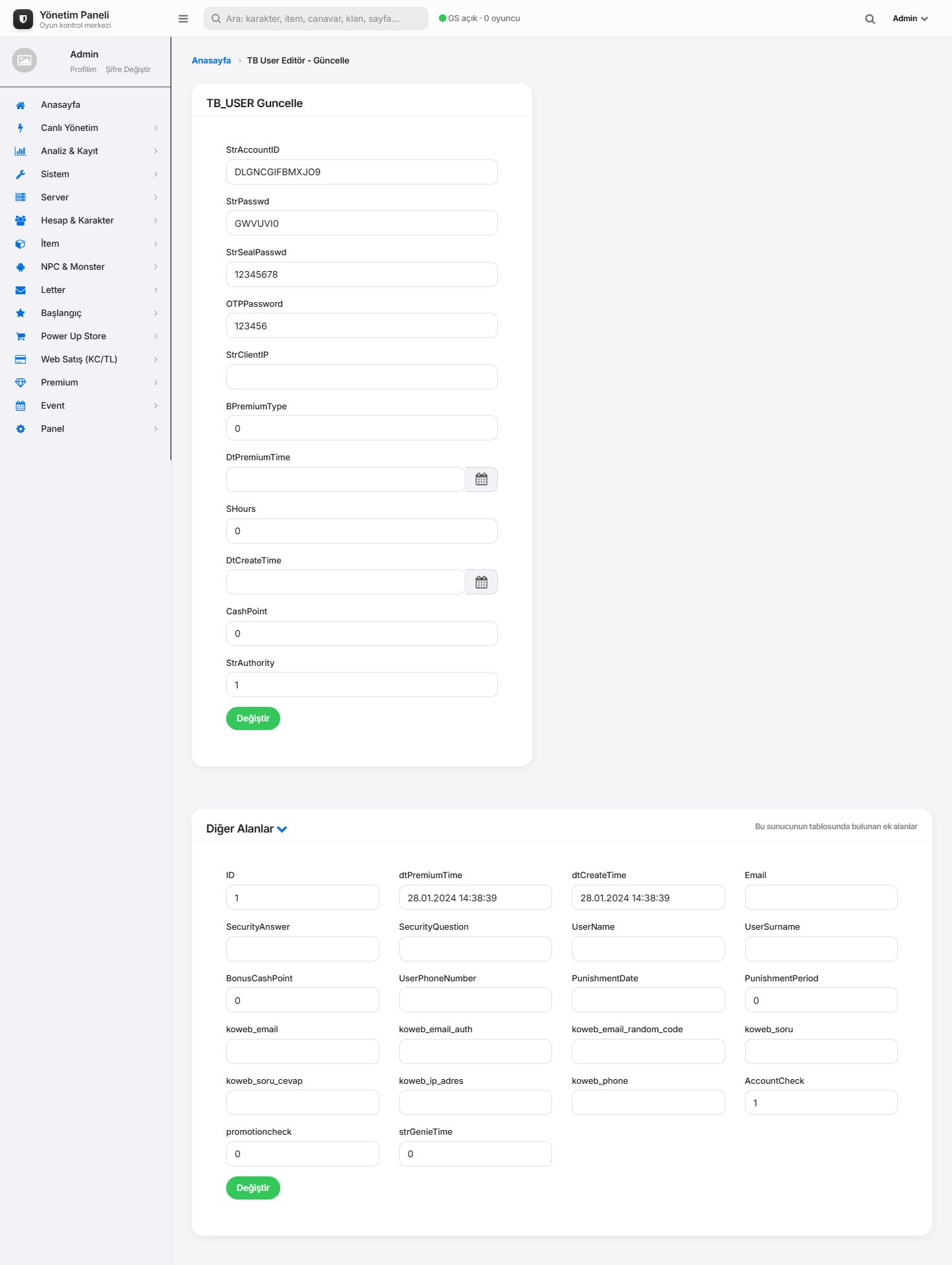Expand the Event submenu arrow
This screenshot has width=952, height=1265.
coord(156,406)
